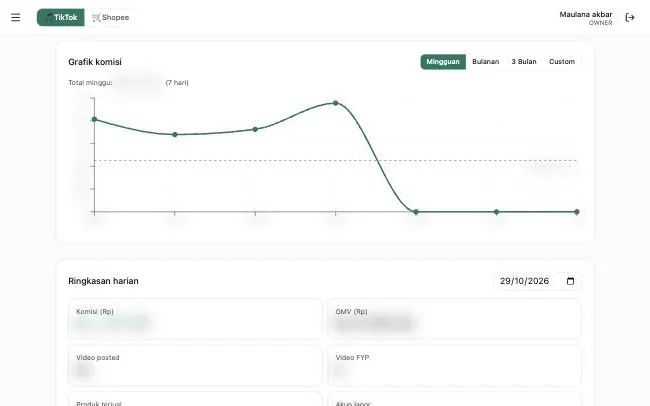Viewport: 650px width, 406px height.
Task: Click the GMV (Rp) summary card
Action: point(455,319)
